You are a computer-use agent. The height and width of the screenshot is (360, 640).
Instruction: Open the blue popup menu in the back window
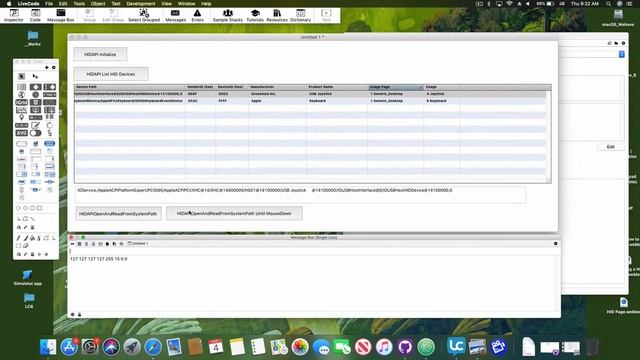tap(621, 54)
